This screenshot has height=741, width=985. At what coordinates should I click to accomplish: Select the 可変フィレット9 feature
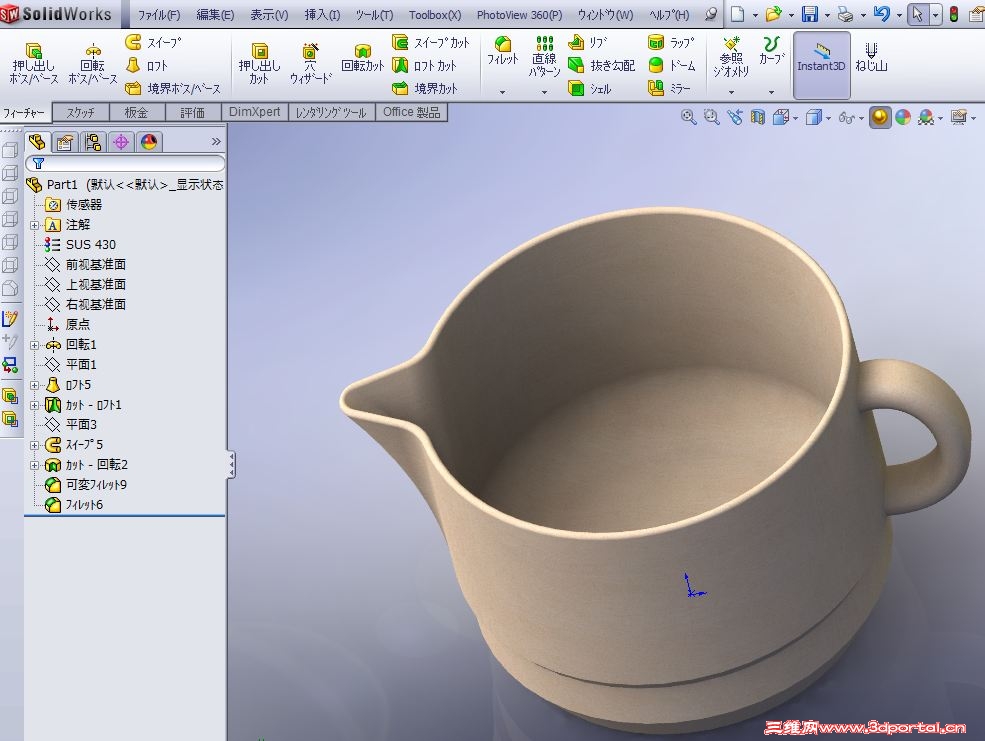click(x=96, y=485)
